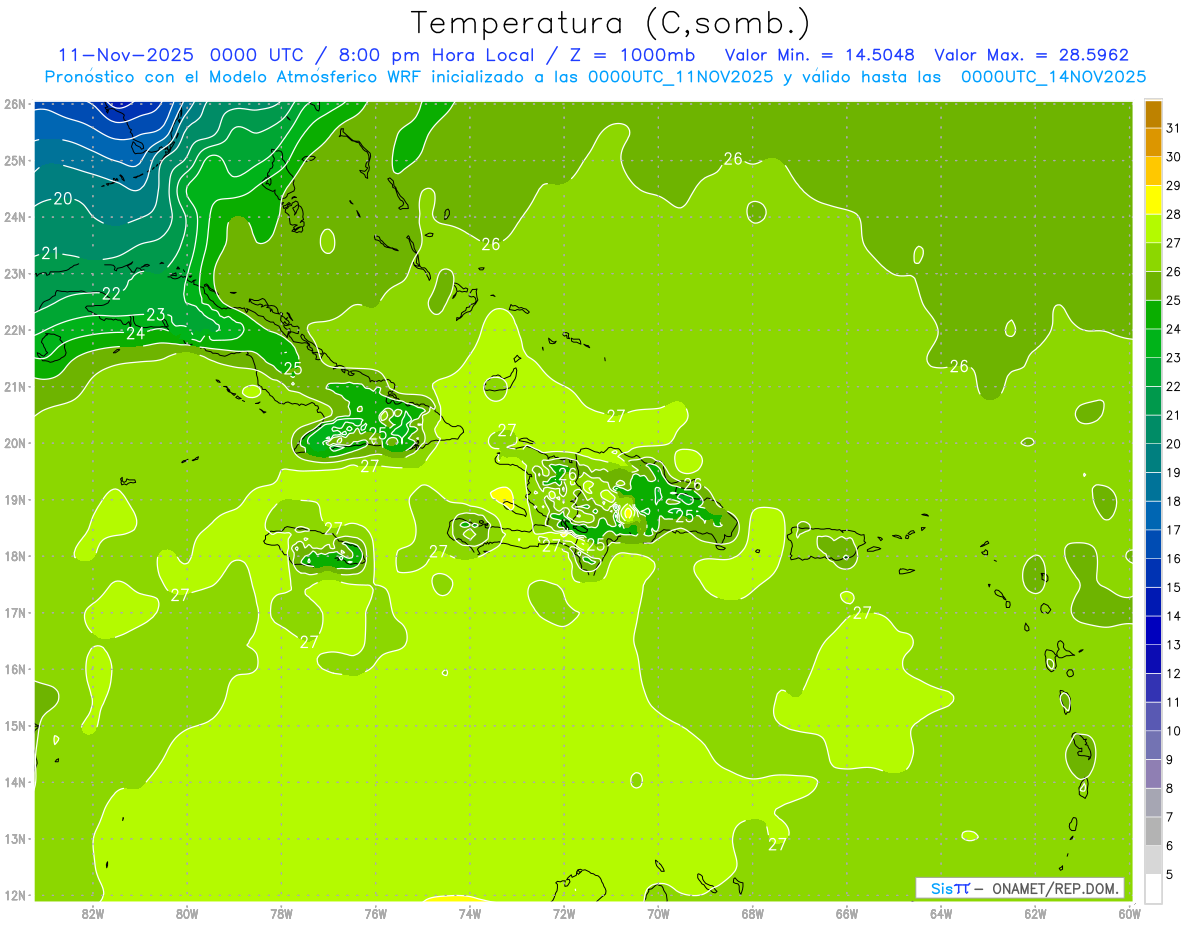
Task: Click the 'ONAMET/REP.DOM.' credit label
Action: pos(1054,888)
